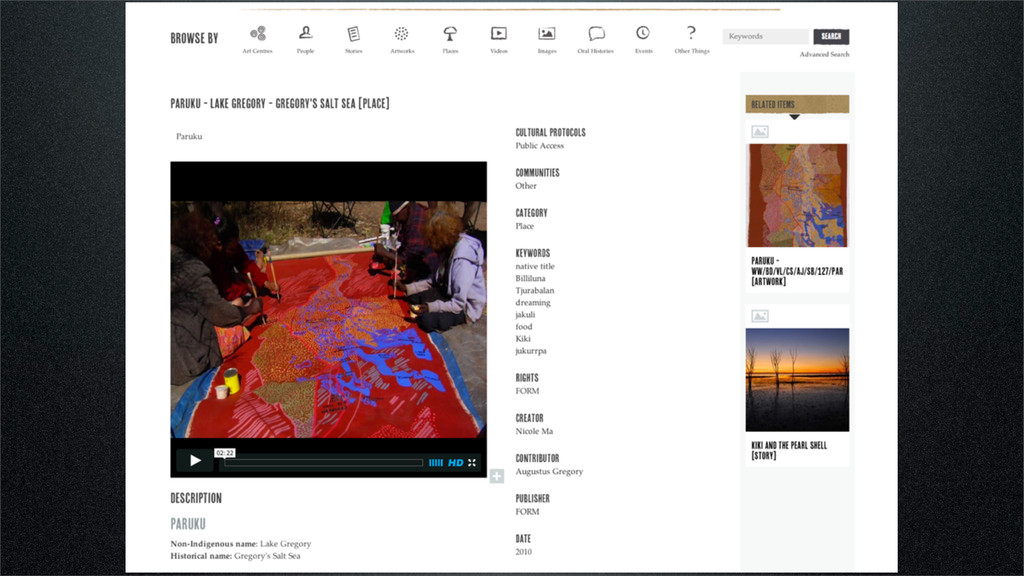1024x576 pixels.
Task: Browse by Art Centres icon
Action: pyautogui.click(x=257, y=34)
